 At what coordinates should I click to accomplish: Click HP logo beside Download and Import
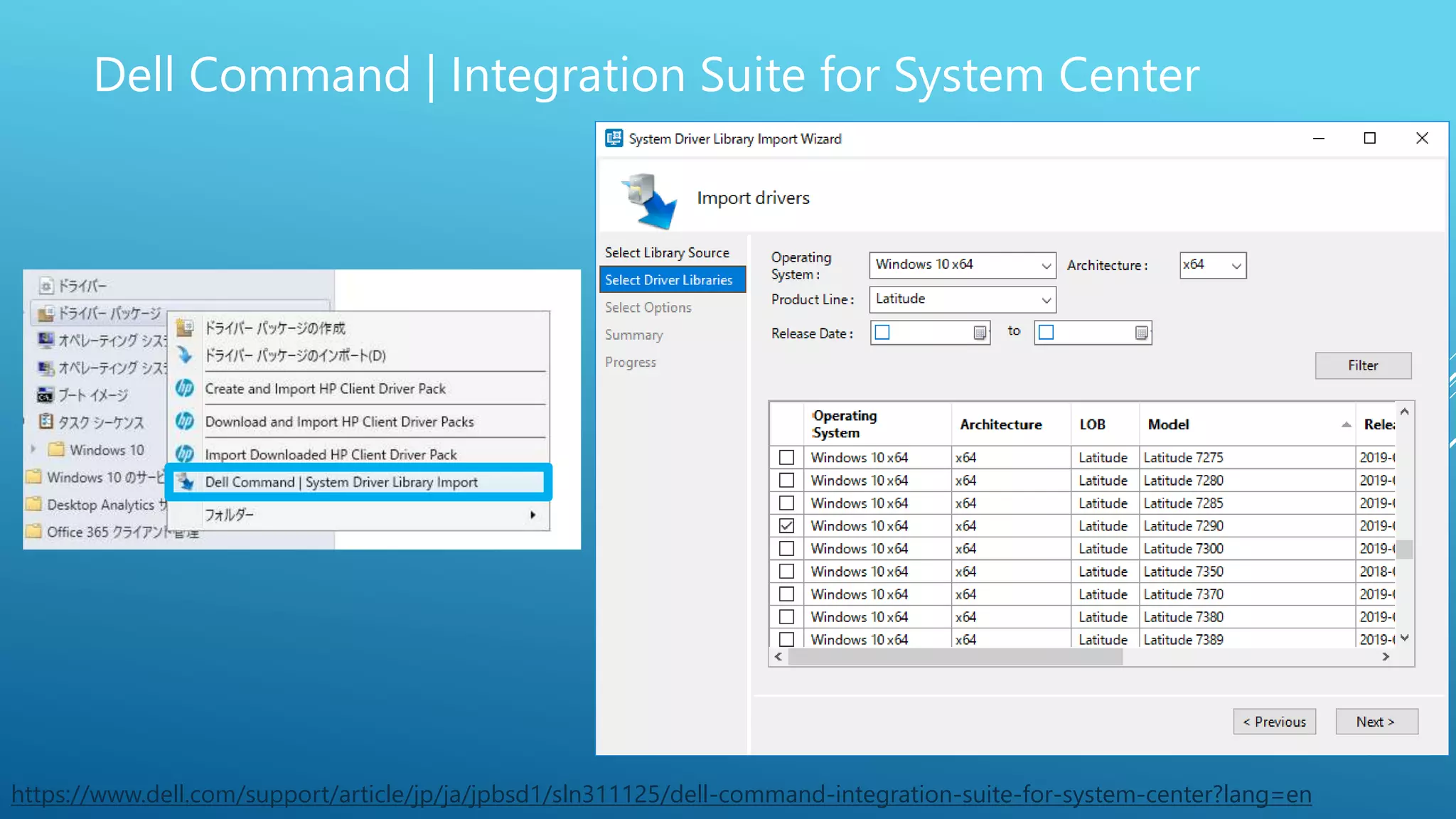185,421
